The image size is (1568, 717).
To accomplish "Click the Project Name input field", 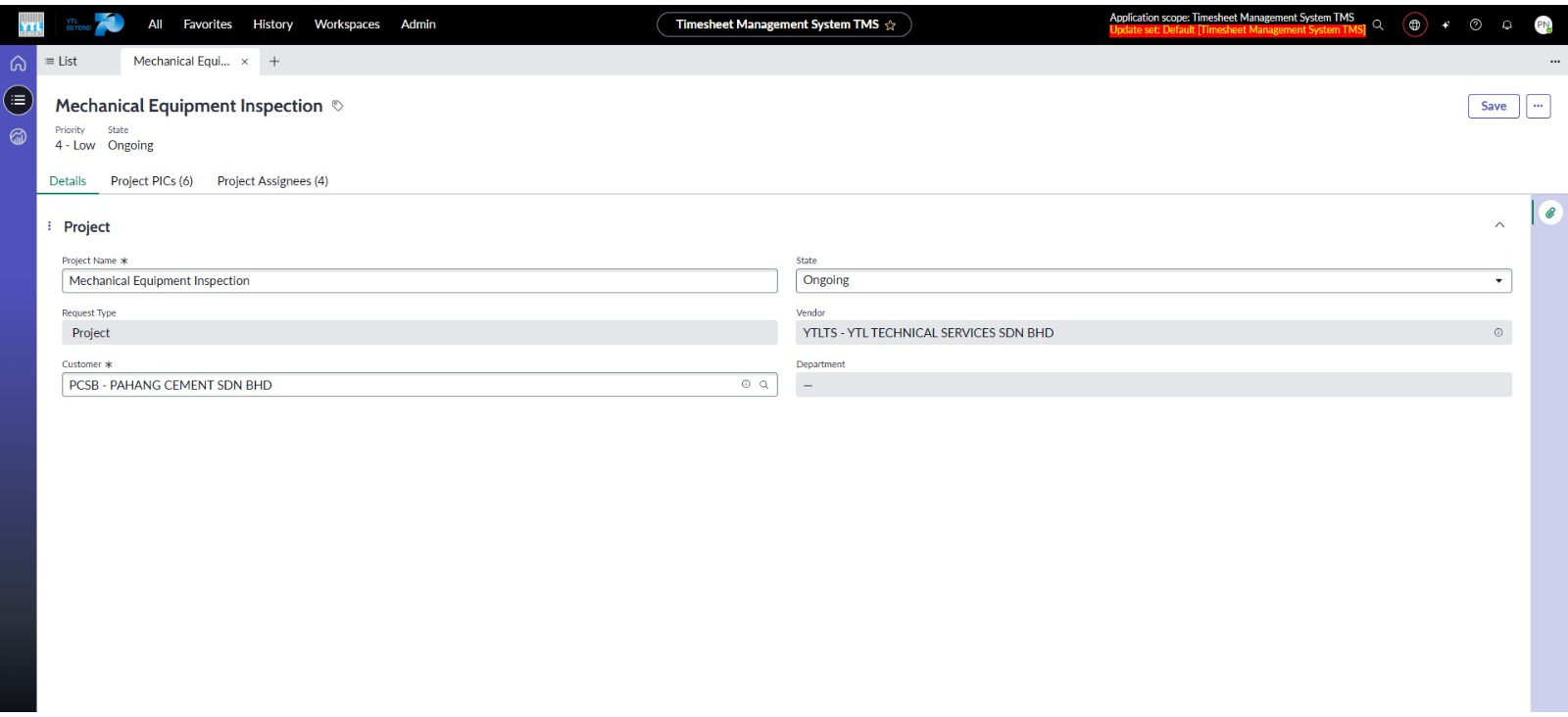I will point(419,281).
